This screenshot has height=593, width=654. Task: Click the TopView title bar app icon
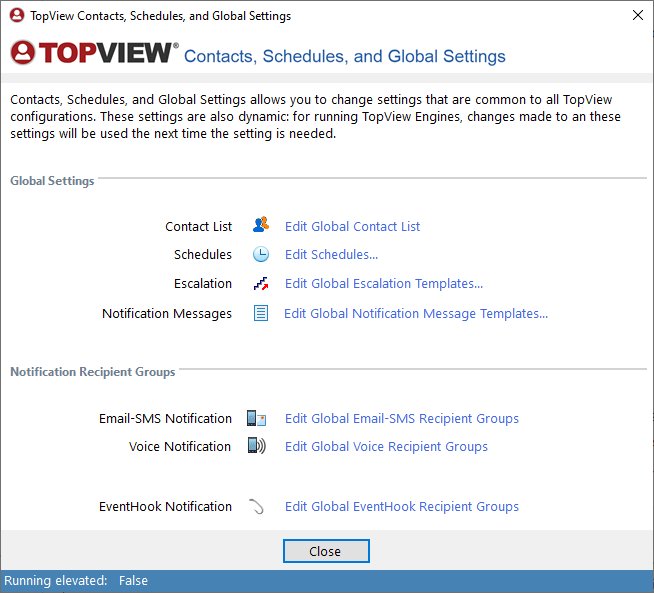pyautogui.click(x=17, y=15)
